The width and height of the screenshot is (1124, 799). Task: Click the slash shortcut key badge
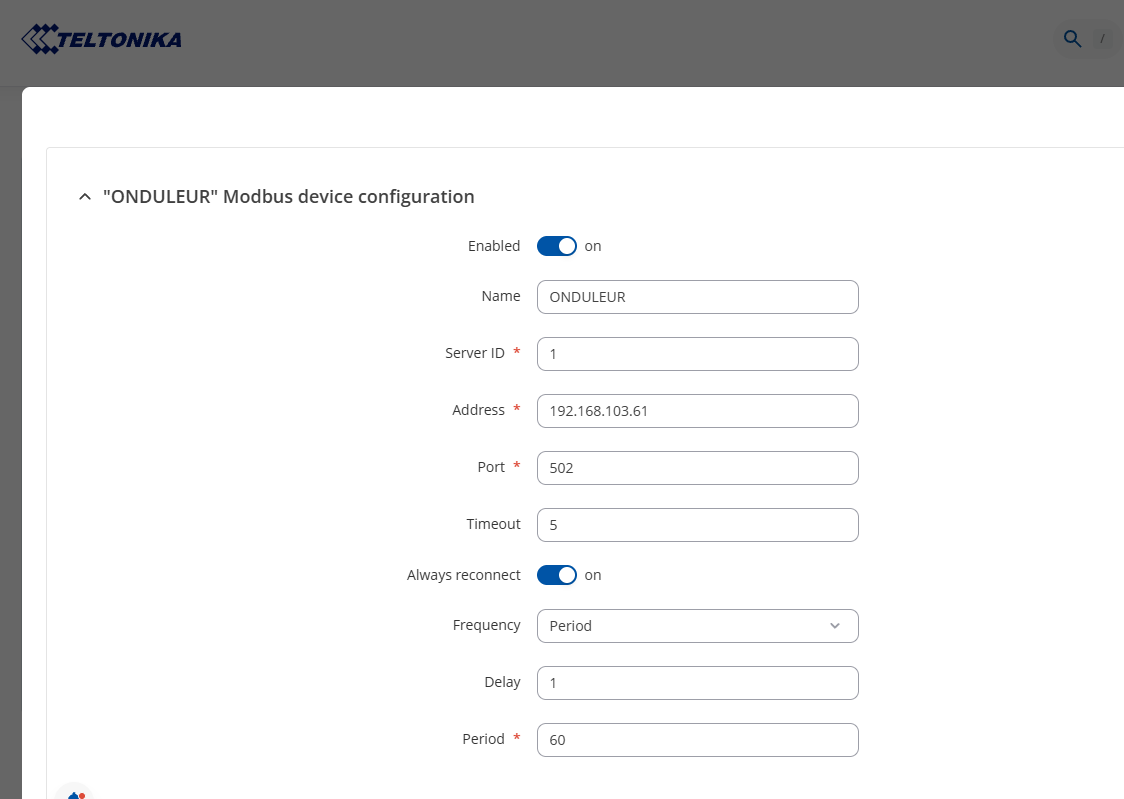coord(1102,39)
